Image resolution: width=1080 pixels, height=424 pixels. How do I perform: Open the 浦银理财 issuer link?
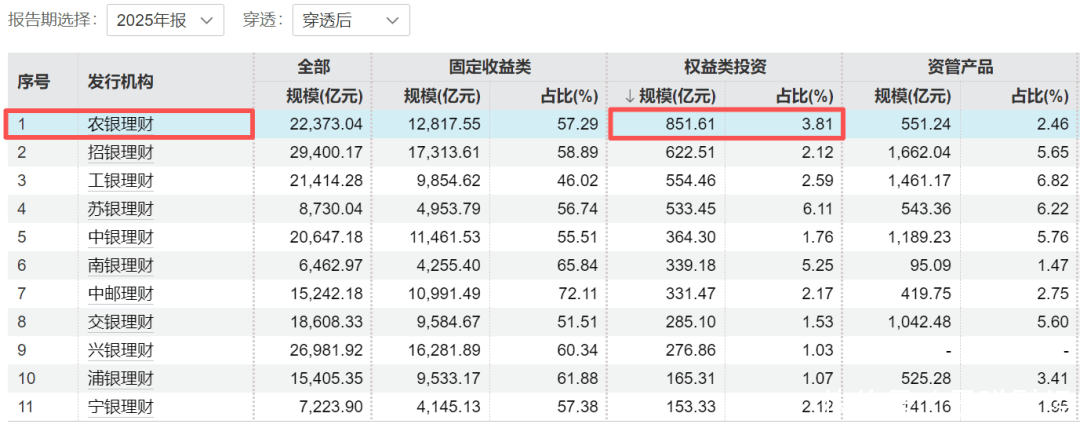pyautogui.click(x=121, y=379)
